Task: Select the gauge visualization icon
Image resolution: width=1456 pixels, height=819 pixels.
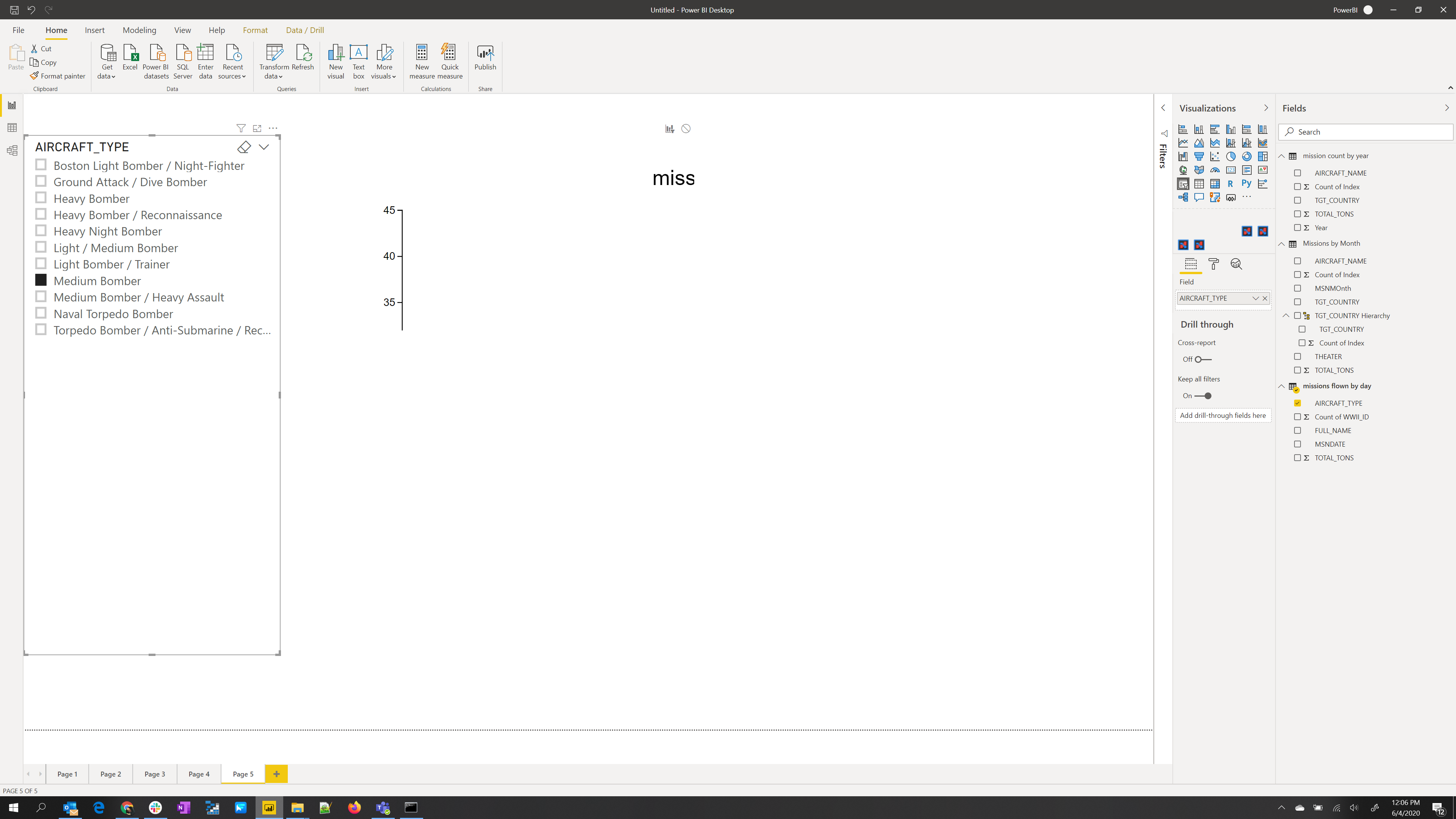Action: tap(1214, 170)
